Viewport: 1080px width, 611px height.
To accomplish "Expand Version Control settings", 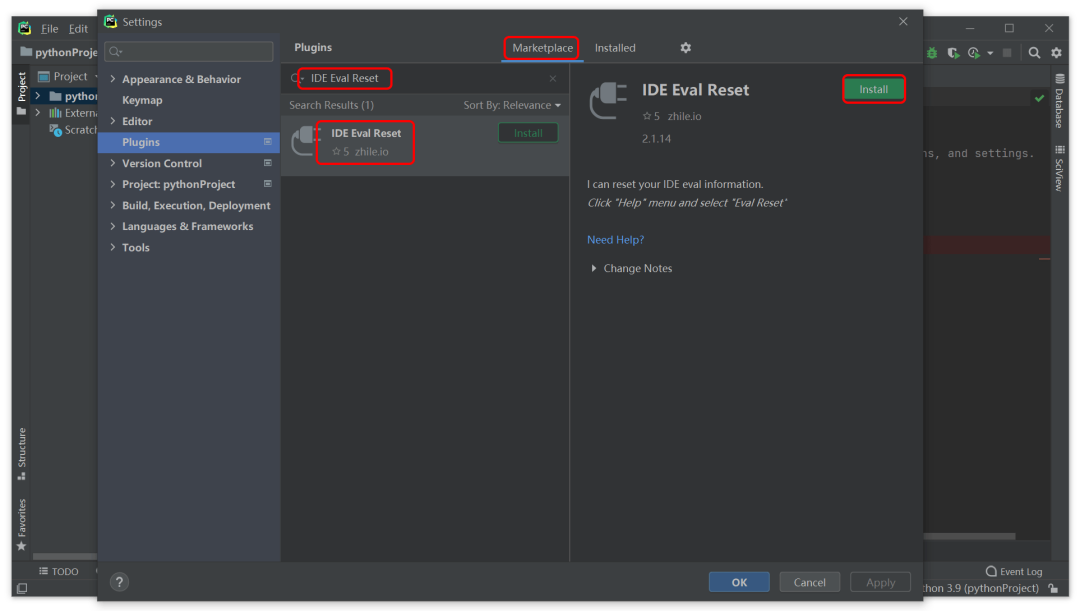I will coord(113,163).
